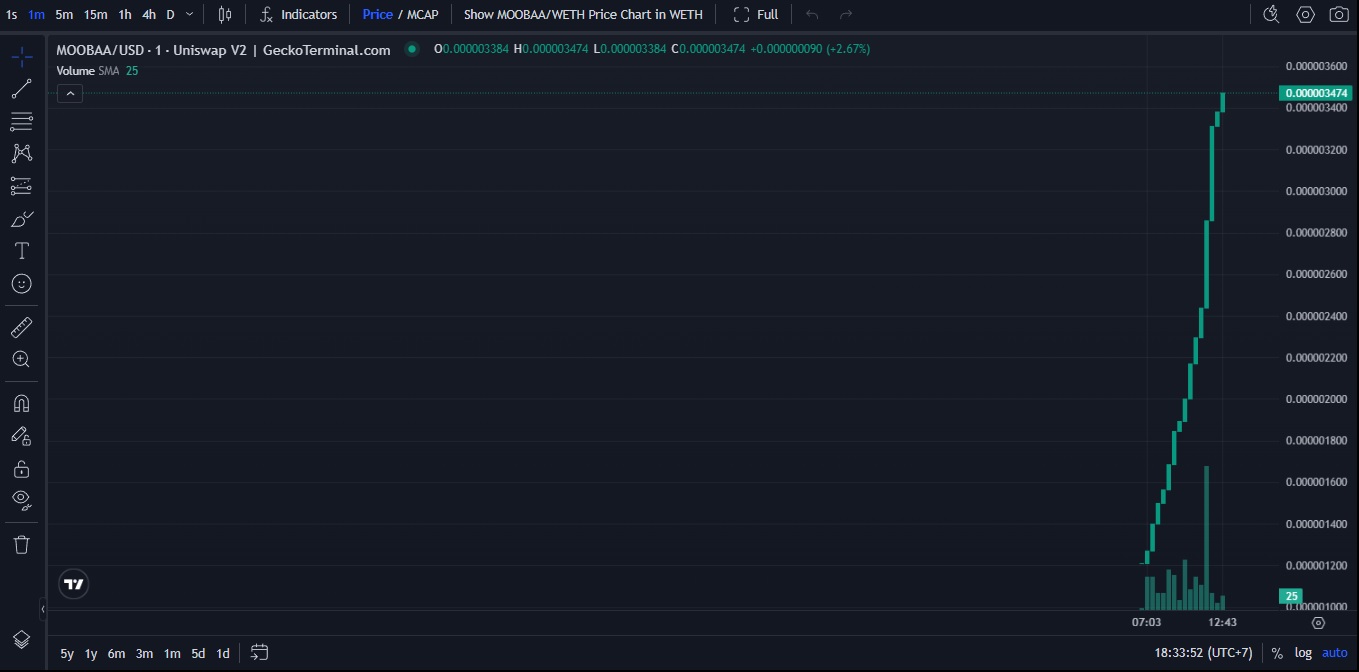Screen dimensions: 1359x672
Task: Click the 12:43 time axis label
Action: pos(1222,622)
